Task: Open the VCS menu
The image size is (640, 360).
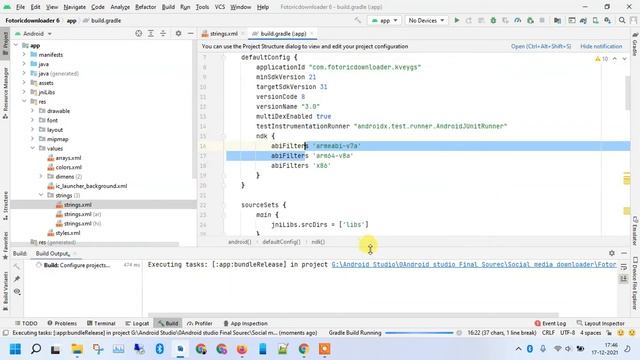Action: (220, 7)
